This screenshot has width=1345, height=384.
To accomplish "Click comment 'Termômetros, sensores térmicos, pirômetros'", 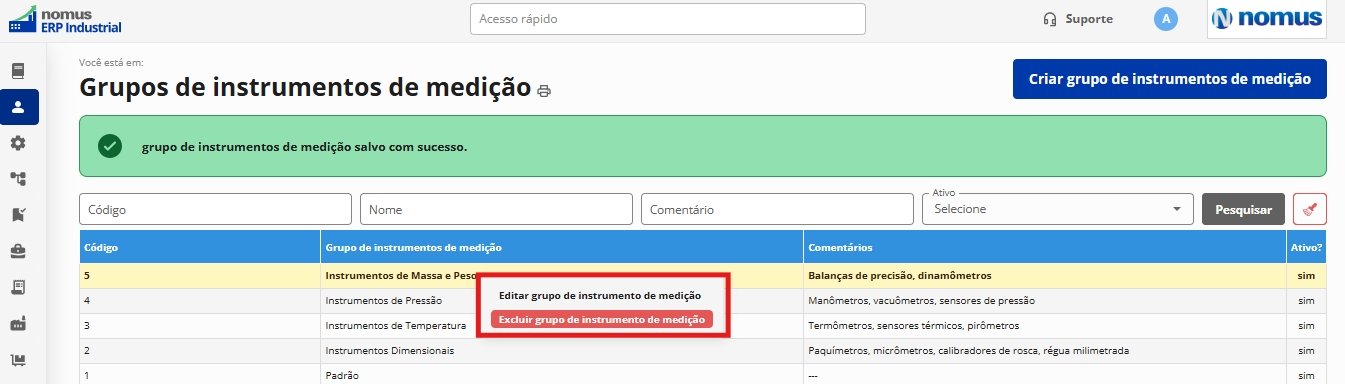I will click(x=914, y=325).
